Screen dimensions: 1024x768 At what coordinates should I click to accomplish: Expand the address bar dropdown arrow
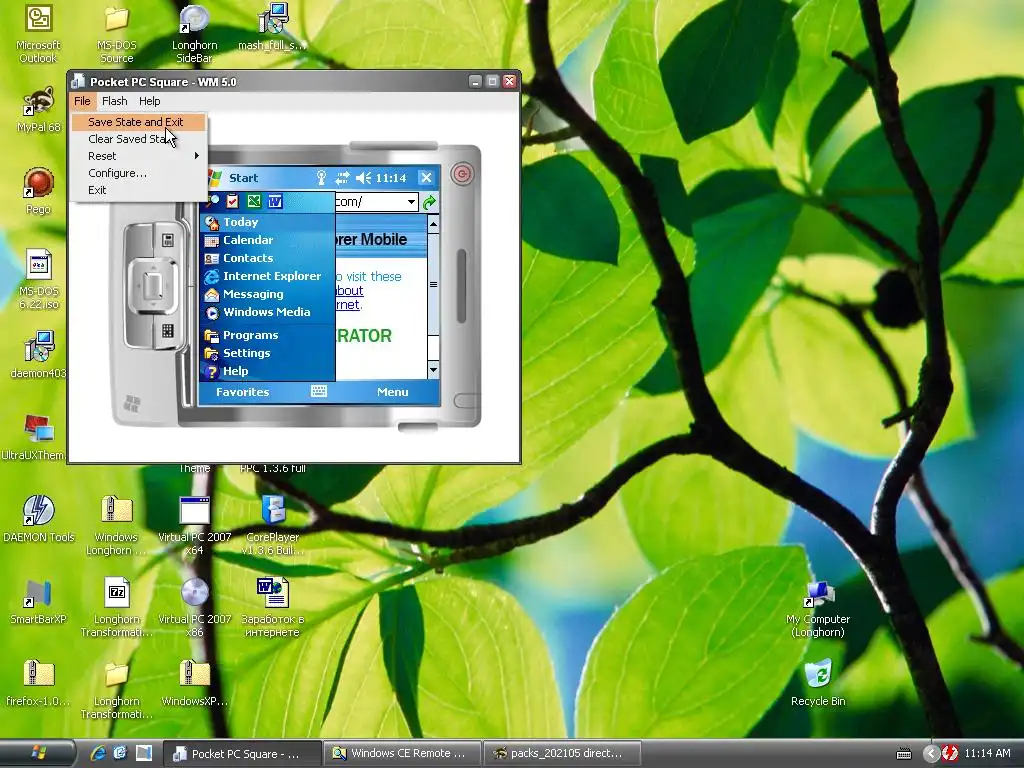coord(411,202)
